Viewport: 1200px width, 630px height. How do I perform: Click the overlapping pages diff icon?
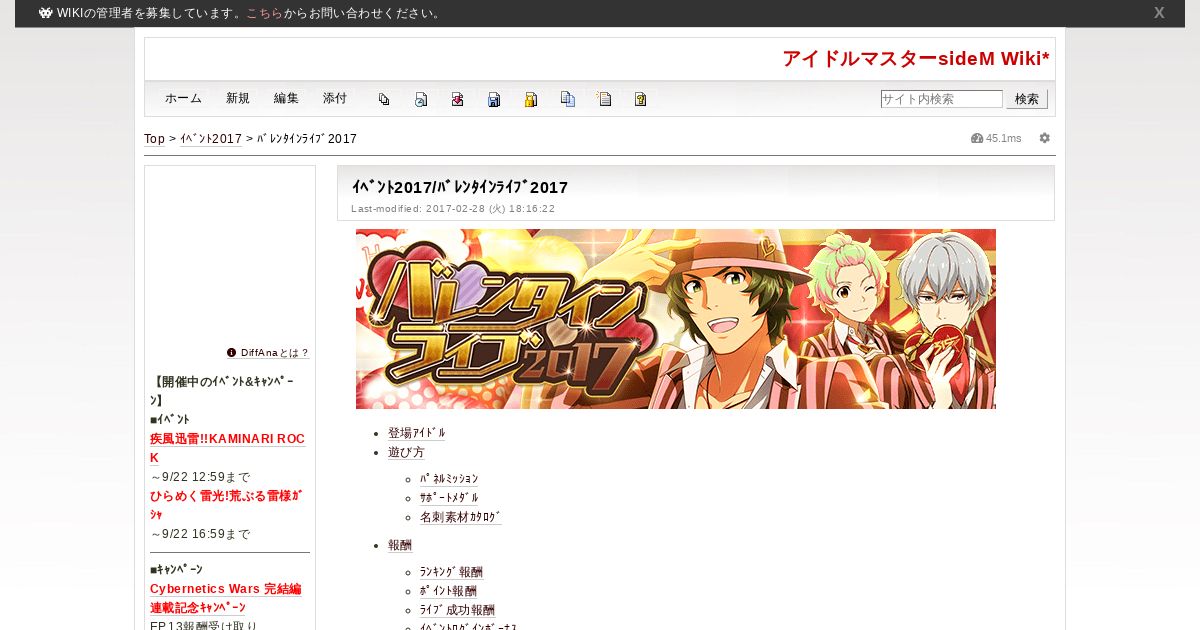pyautogui.click(x=384, y=99)
